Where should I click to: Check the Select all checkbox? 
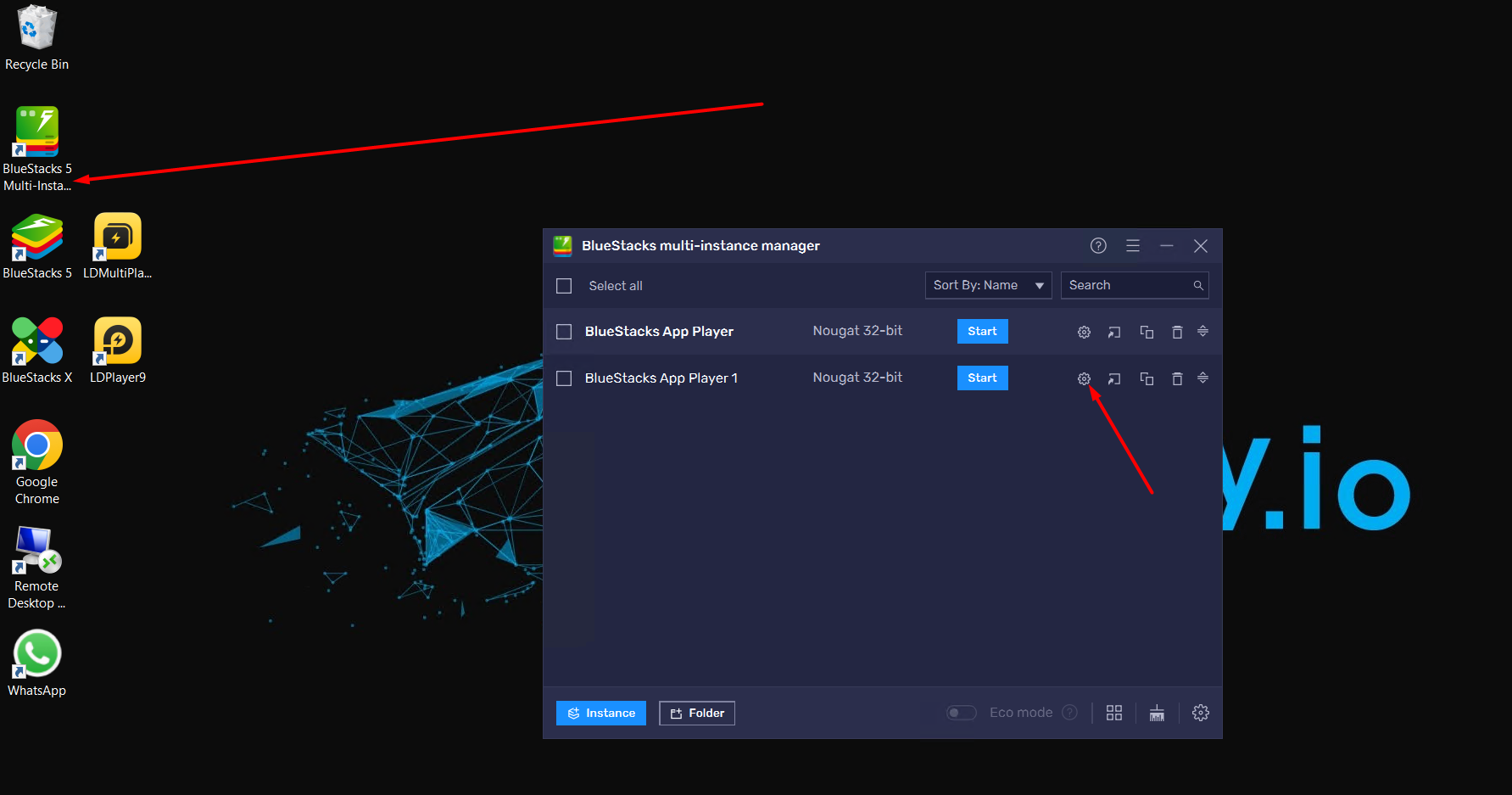(564, 286)
